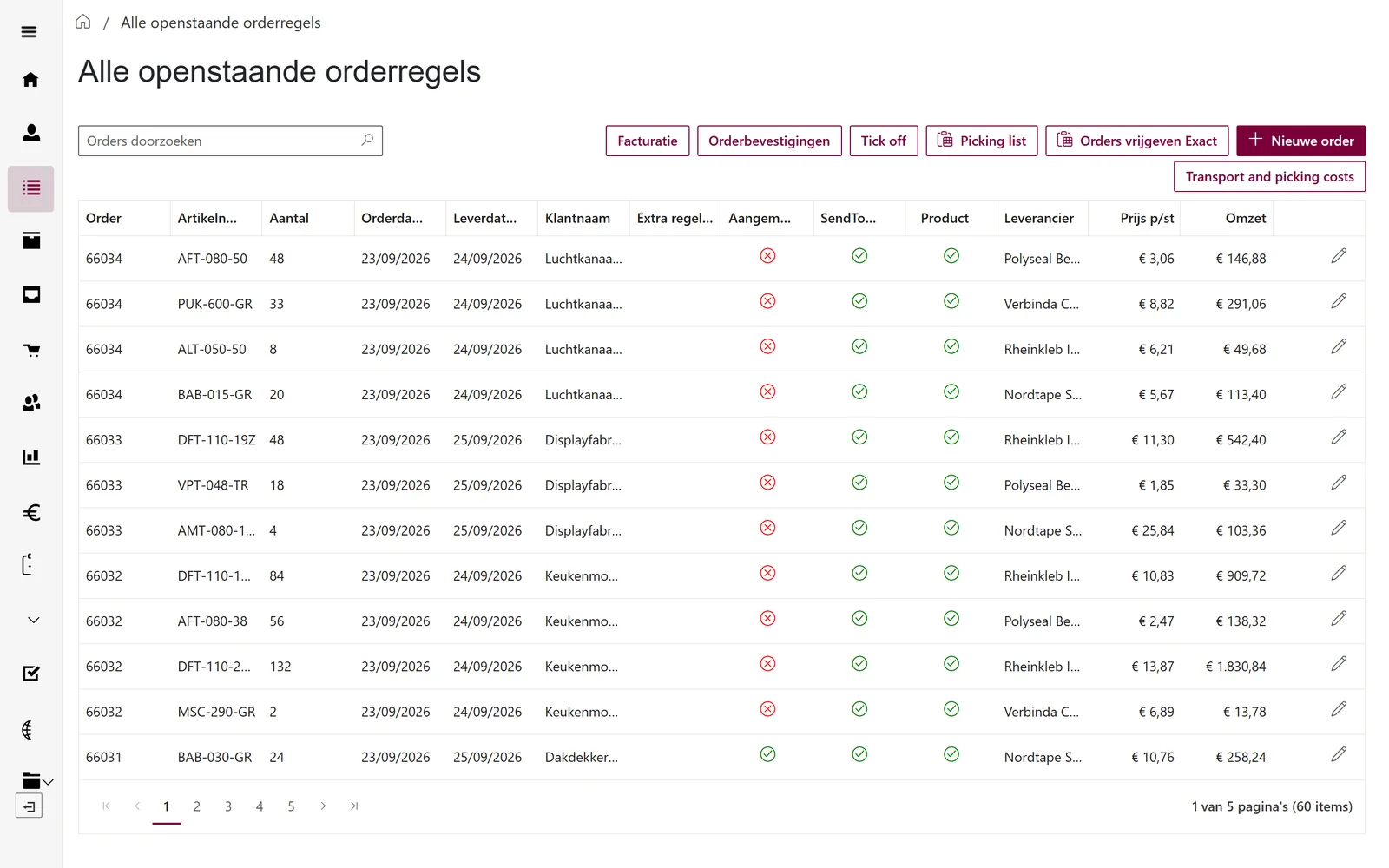Toggle Product status for row AFT-080-38
This screenshot has height=868, width=1389.
click(x=951, y=618)
